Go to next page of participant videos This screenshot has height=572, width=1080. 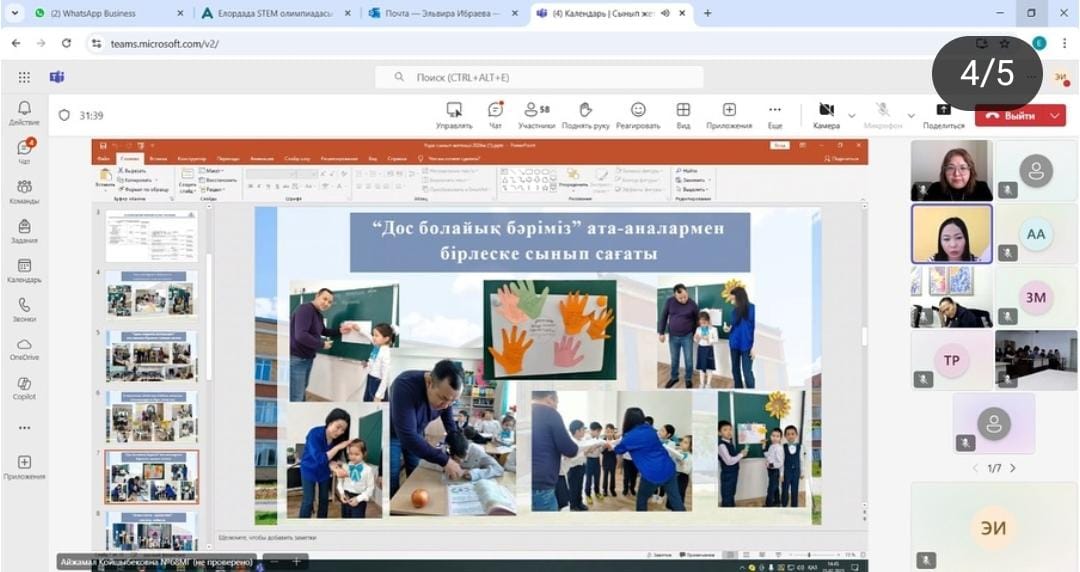pyautogui.click(x=1013, y=468)
